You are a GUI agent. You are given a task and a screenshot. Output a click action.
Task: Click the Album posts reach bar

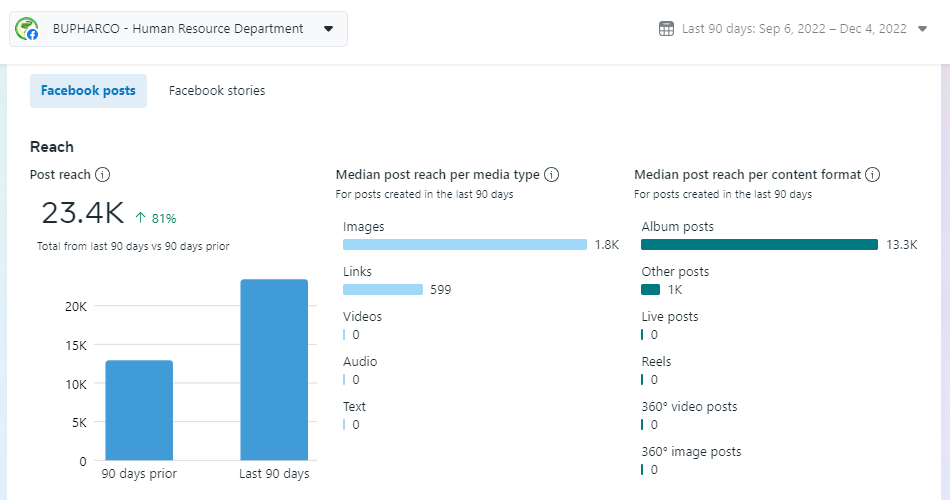(759, 245)
